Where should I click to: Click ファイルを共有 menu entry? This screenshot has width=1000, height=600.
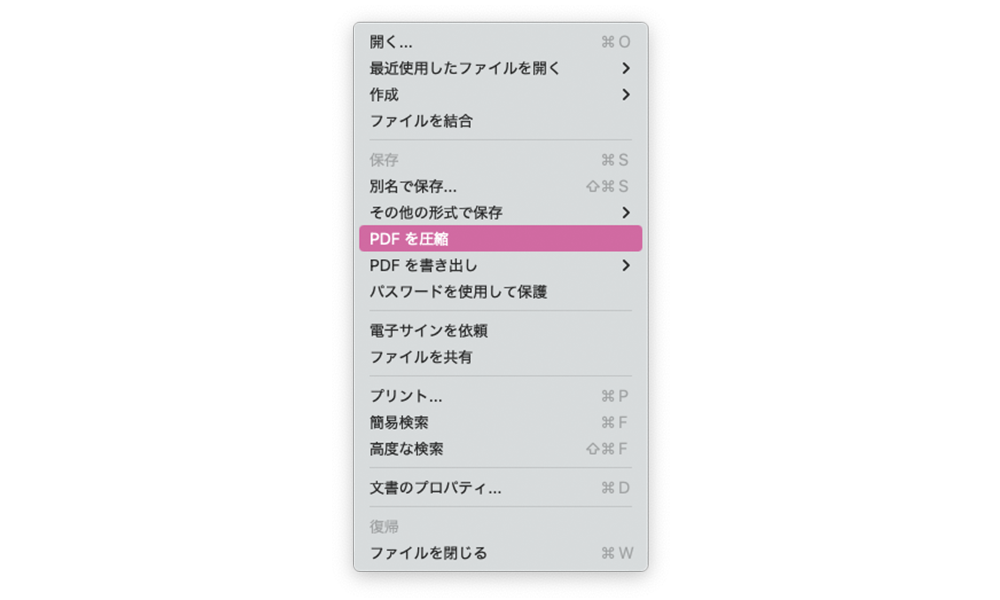point(501,357)
